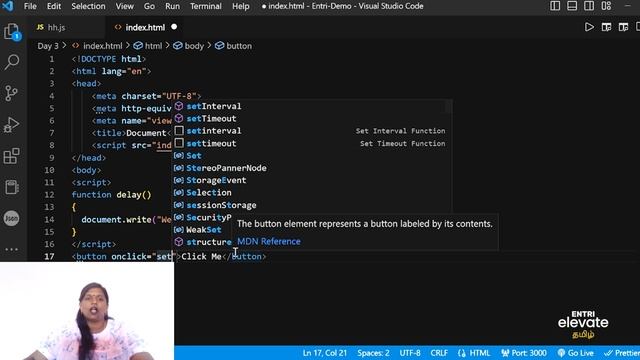This screenshot has width=640, height=360.
Task: Show additional views ellipsis in activity bar
Action: coord(11,249)
